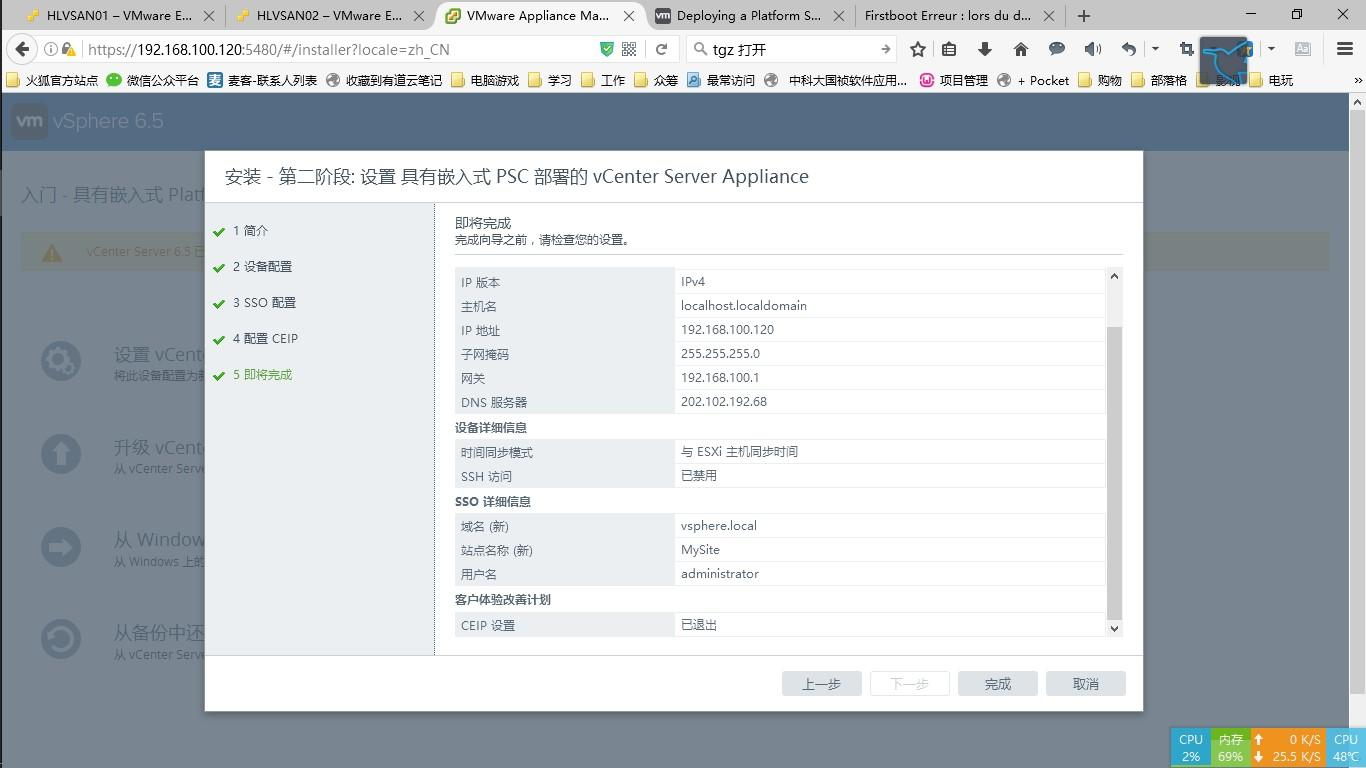1366x768 pixels.
Task: Go to wizard step 3 SSO 配置
Action: point(264,303)
